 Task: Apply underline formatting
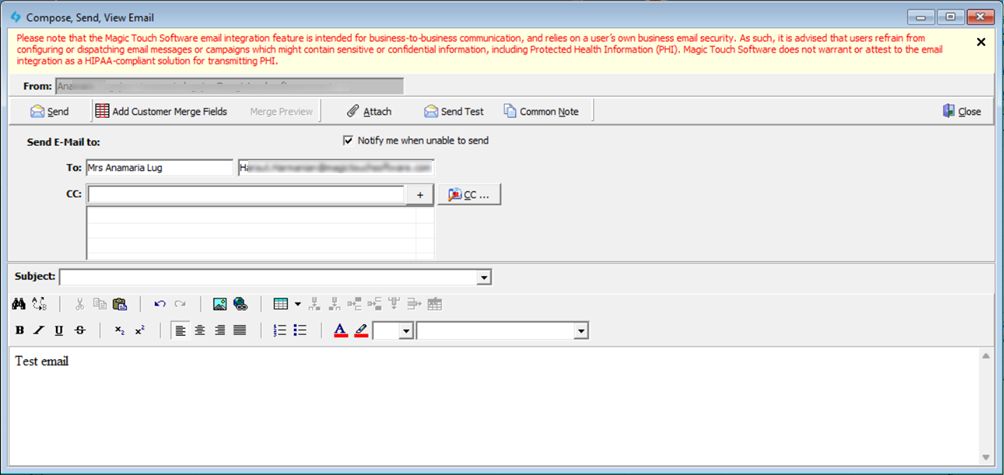[x=59, y=330]
